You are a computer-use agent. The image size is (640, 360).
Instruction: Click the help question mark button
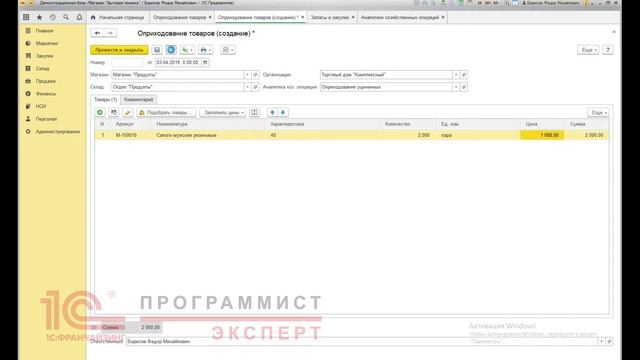click(x=608, y=50)
